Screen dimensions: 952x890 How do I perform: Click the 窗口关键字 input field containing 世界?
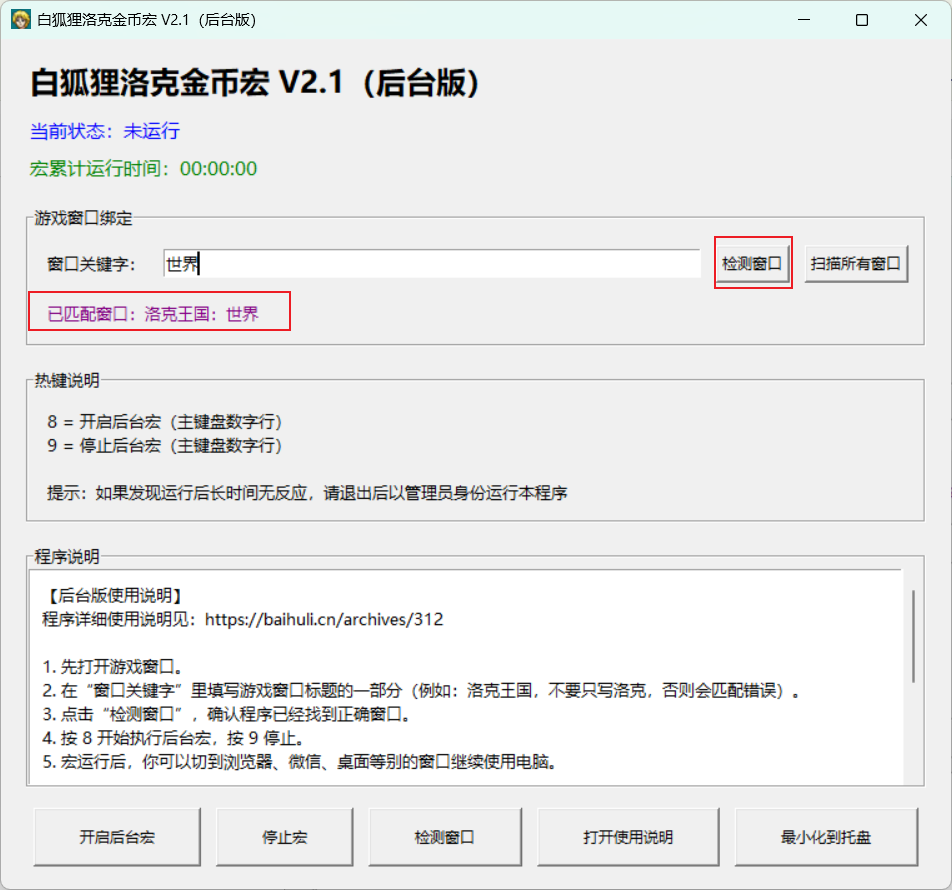431,264
